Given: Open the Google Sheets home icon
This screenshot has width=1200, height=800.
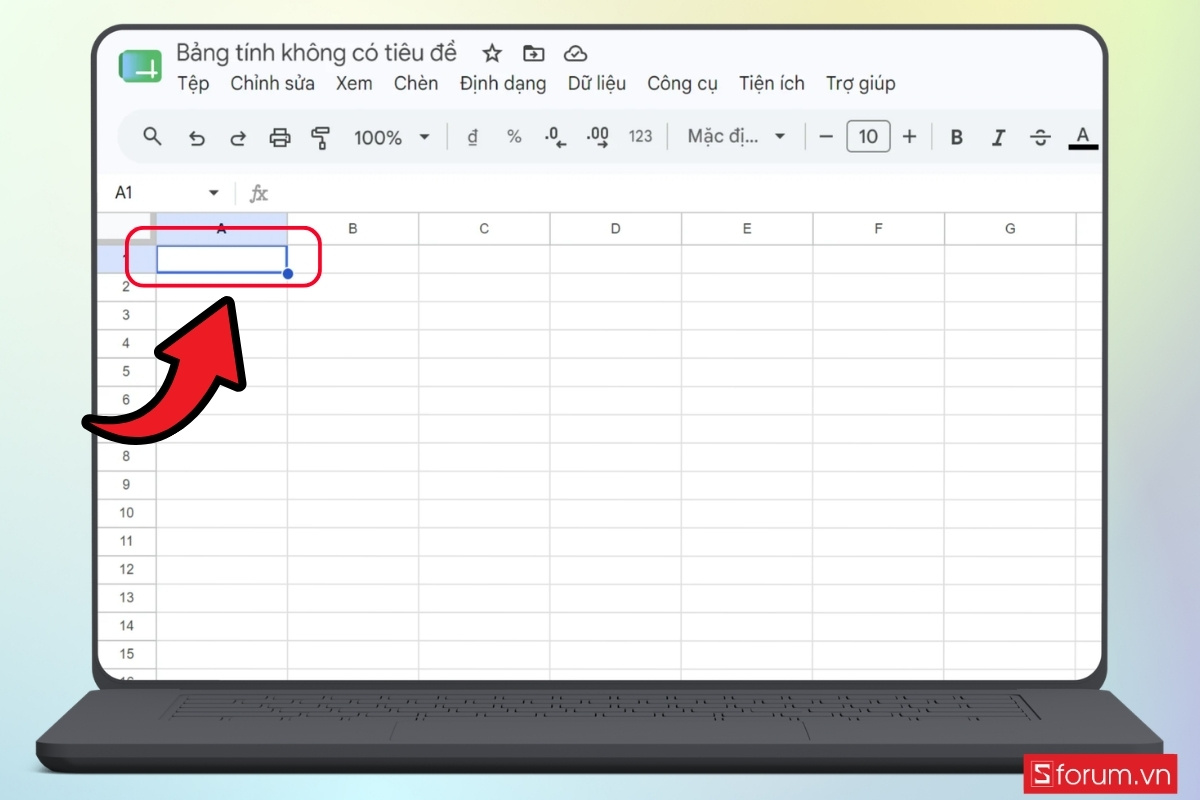Looking at the screenshot, I should tap(139, 67).
